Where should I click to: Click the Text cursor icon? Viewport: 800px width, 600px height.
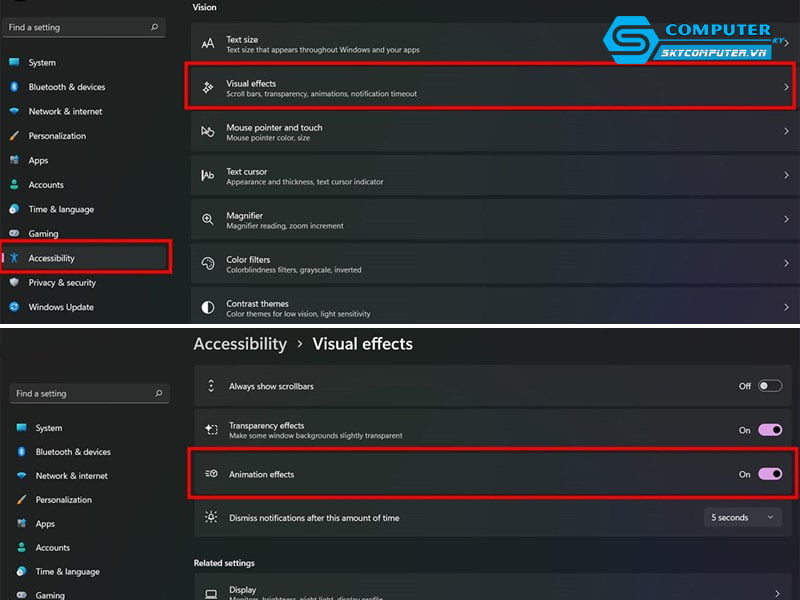tap(208, 176)
